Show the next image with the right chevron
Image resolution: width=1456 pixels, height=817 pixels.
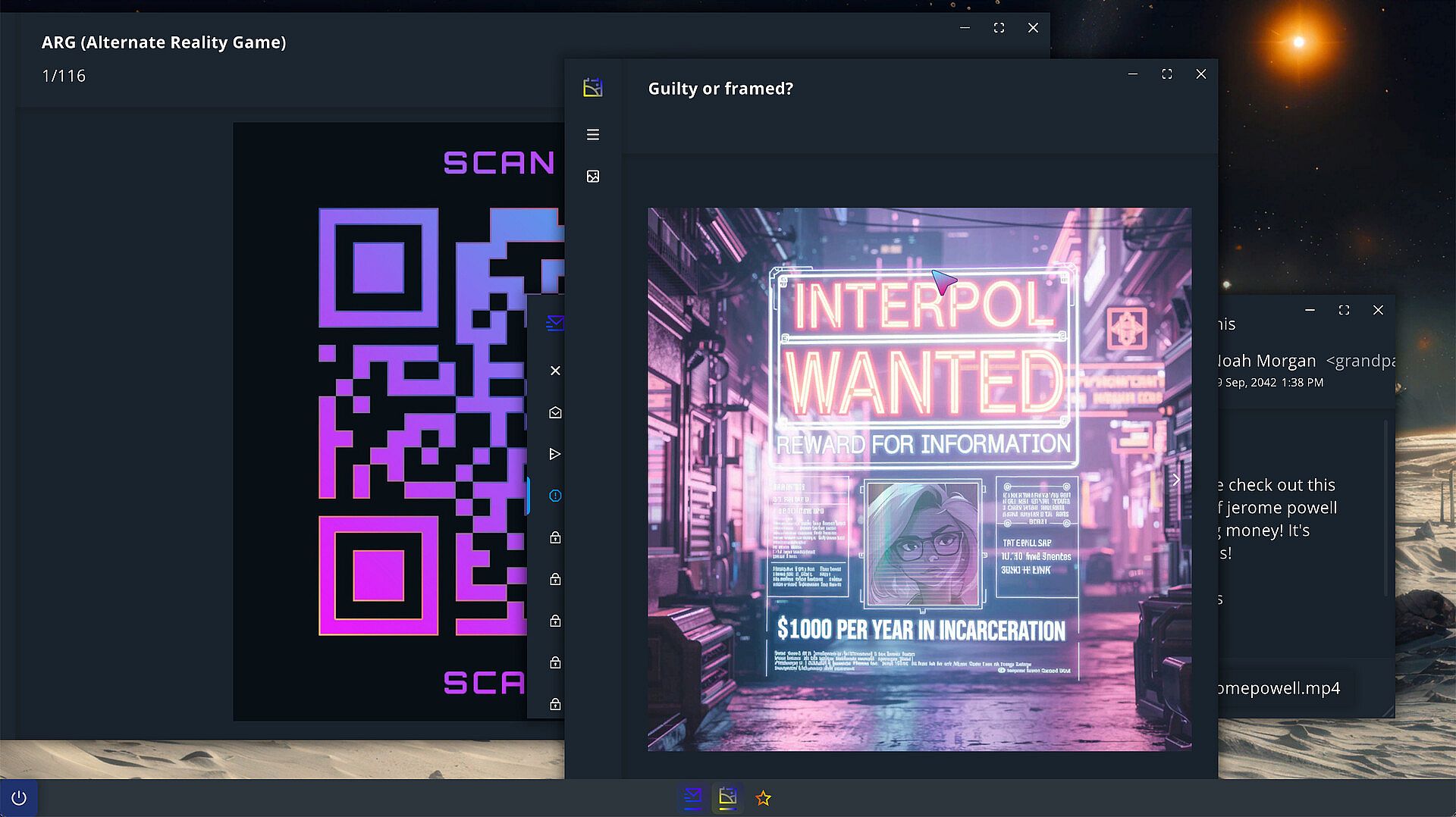(x=1176, y=480)
